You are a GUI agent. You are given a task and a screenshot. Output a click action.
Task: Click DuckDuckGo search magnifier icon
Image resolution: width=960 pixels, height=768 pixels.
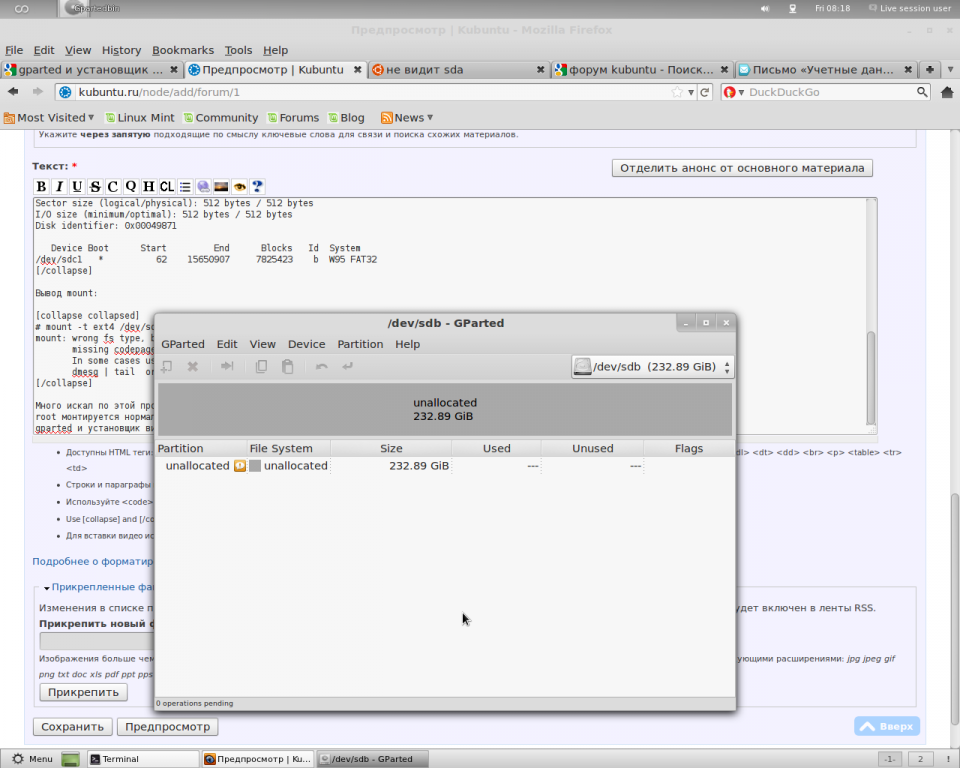tap(922, 92)
